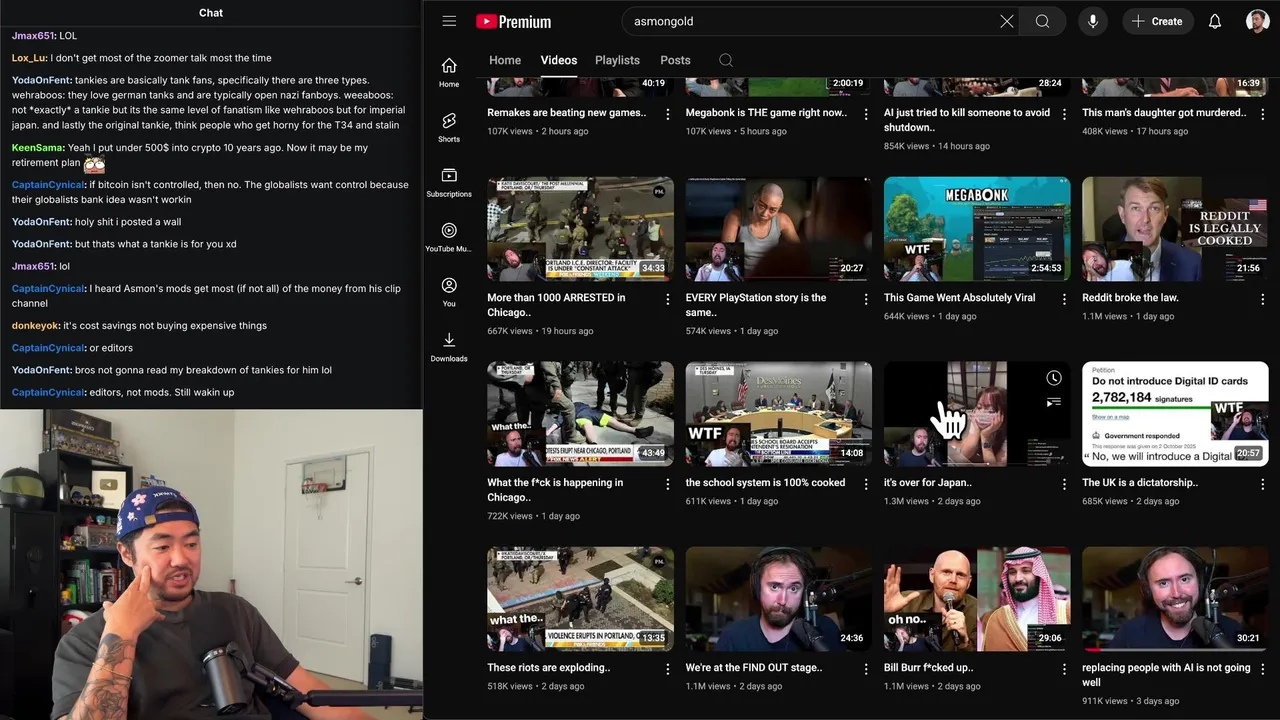Viewport: 1280px width, 720px height.
Task: Open 'These riots are exploding..' title
Action: pos(549,668)
